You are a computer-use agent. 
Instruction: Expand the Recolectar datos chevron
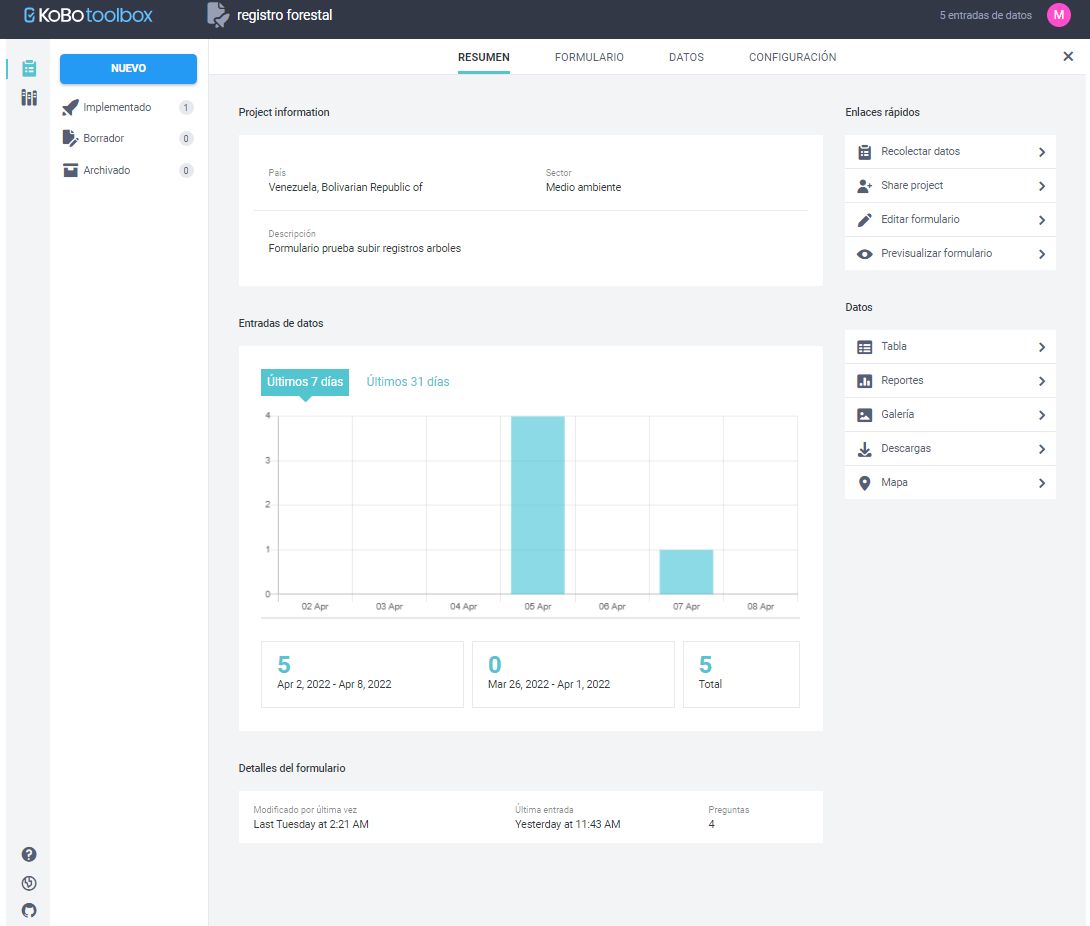pyautogui.click(x=1041, y=152)
